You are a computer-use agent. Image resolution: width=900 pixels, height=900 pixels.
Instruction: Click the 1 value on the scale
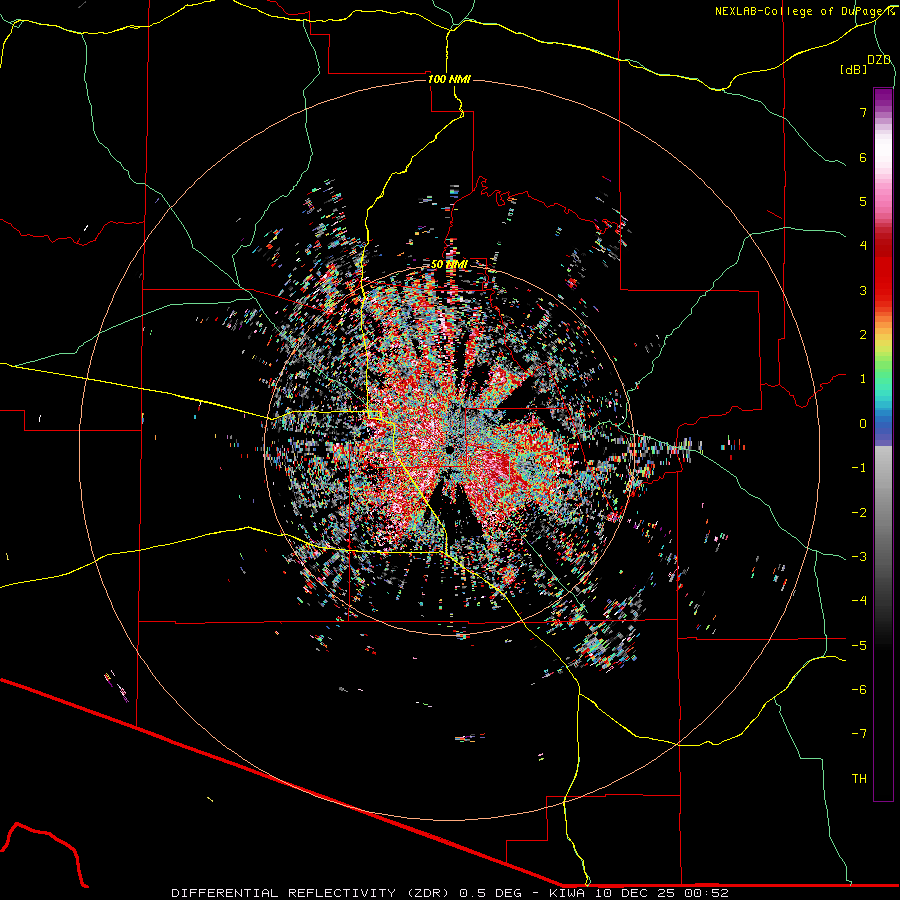click(863, 379)
